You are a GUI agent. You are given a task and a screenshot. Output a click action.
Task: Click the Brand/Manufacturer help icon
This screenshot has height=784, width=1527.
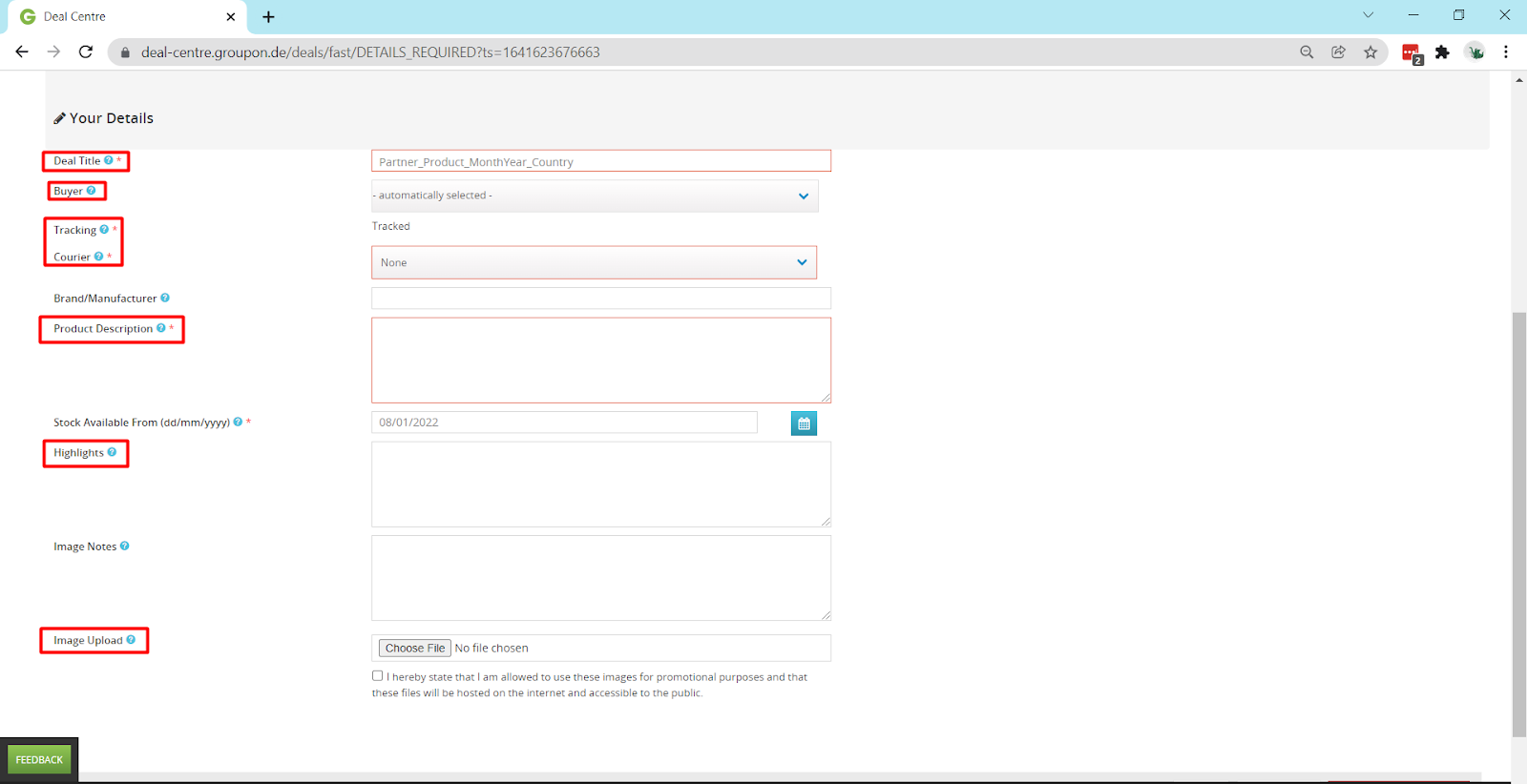[165, 298]
